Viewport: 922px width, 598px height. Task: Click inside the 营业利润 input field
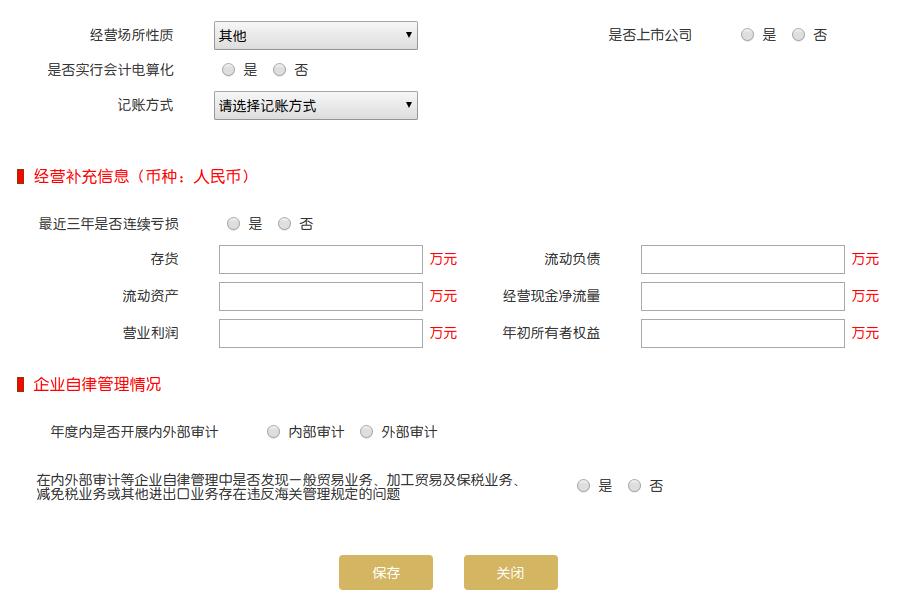(320, 333)
